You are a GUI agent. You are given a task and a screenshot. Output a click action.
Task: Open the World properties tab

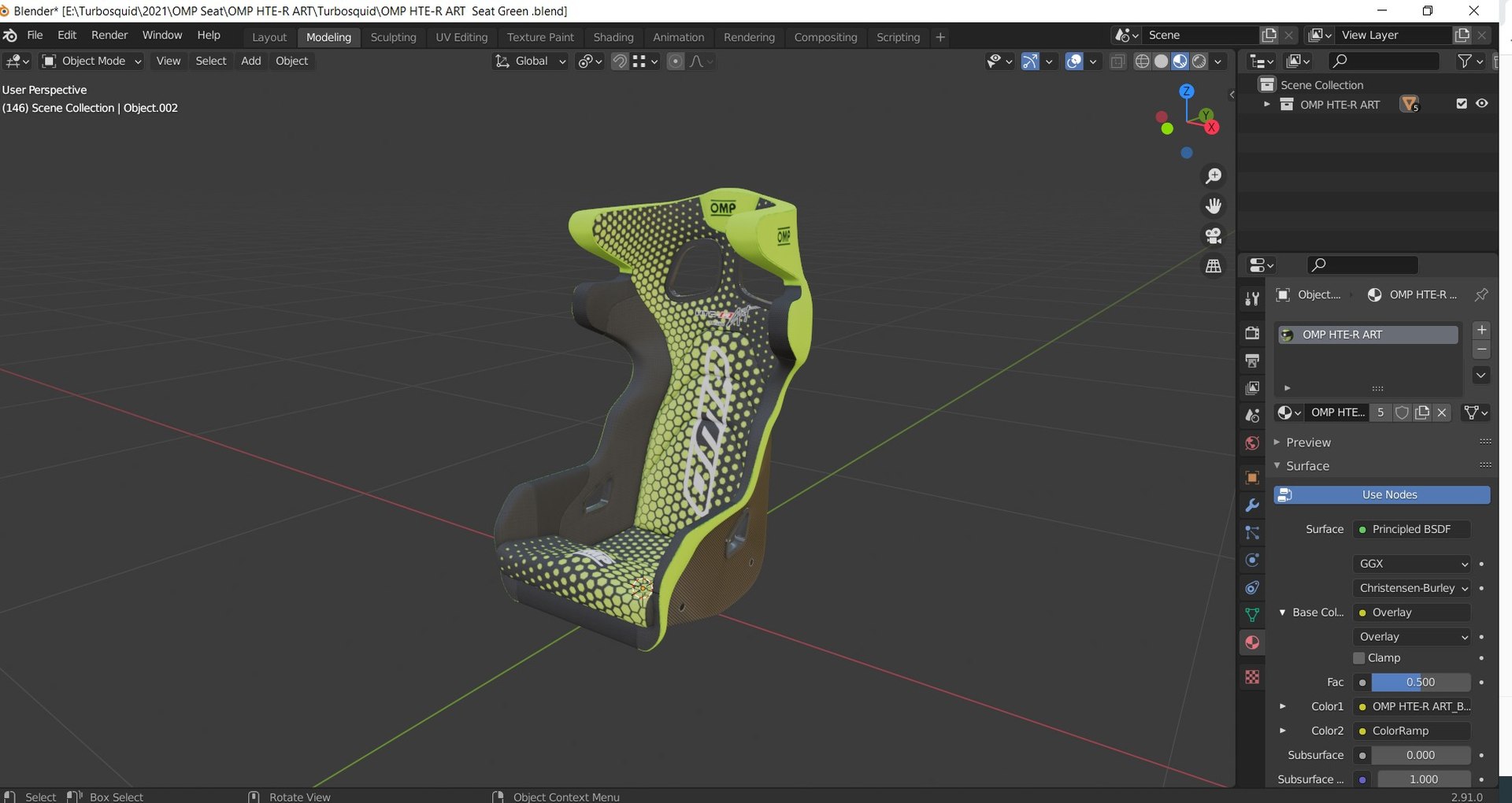[x=1252, y=443]
